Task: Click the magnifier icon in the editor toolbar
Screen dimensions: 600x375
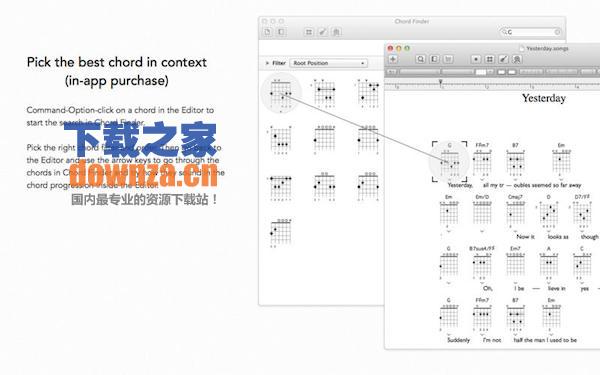Action: [x=421, y=59]
